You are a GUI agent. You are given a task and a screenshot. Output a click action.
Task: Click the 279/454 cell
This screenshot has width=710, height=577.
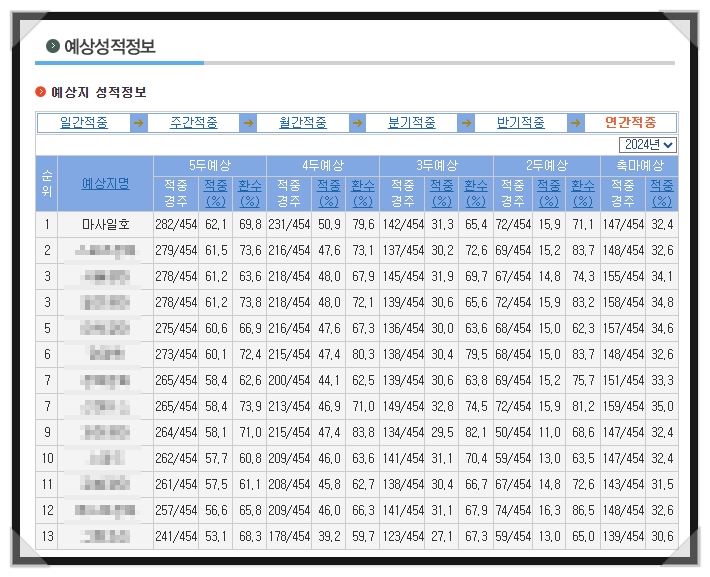click(x=176, y=250)
